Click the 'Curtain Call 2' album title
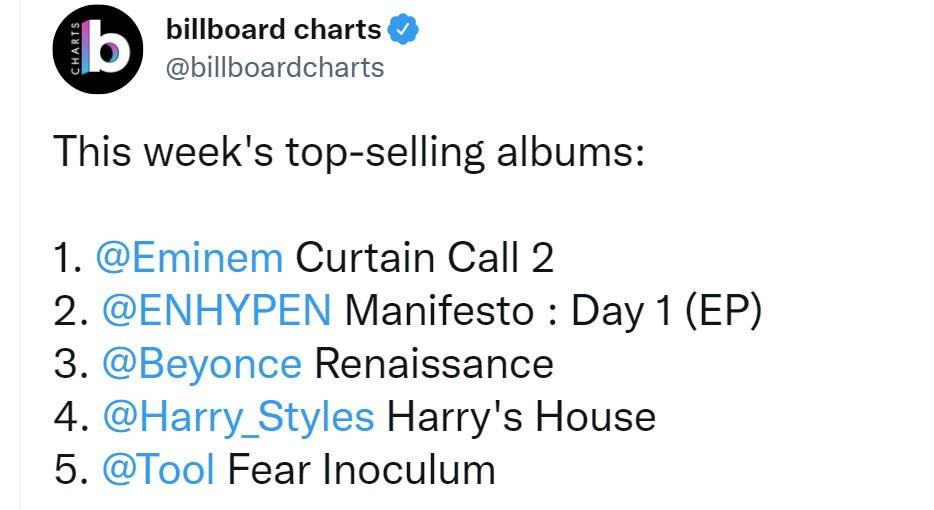 [425, 258]
